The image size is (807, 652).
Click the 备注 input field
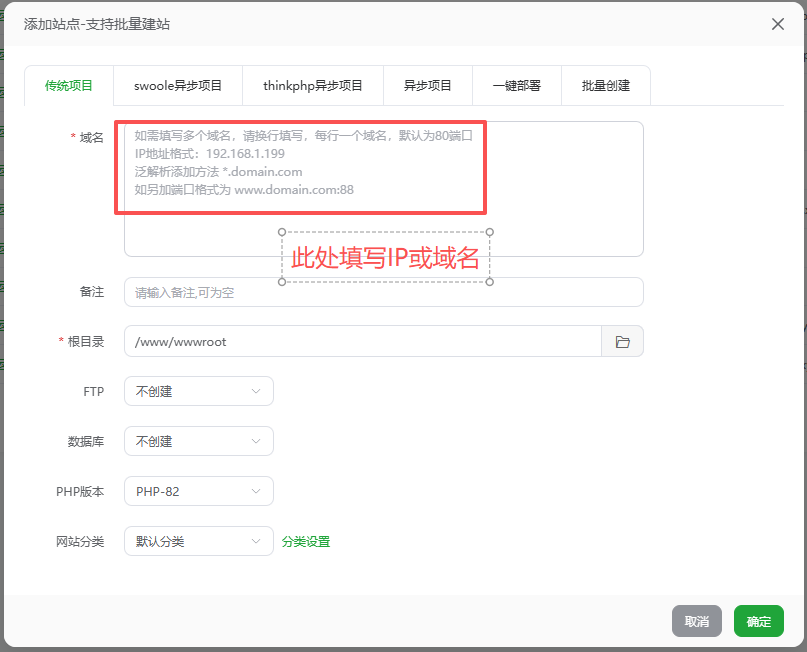[383, 293]
